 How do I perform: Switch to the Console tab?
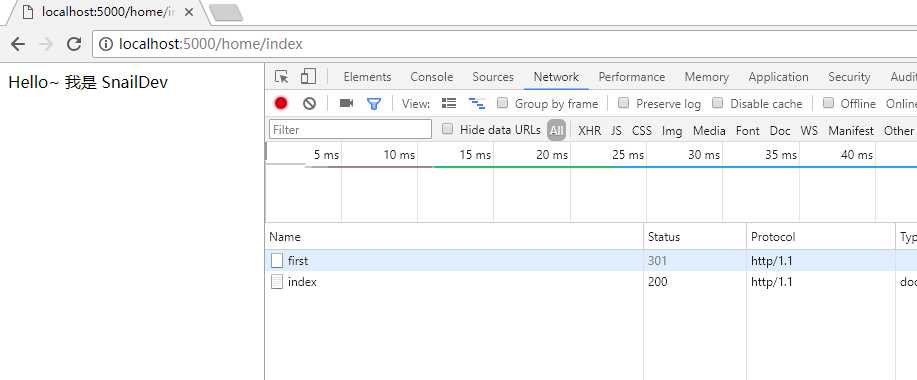432,77
